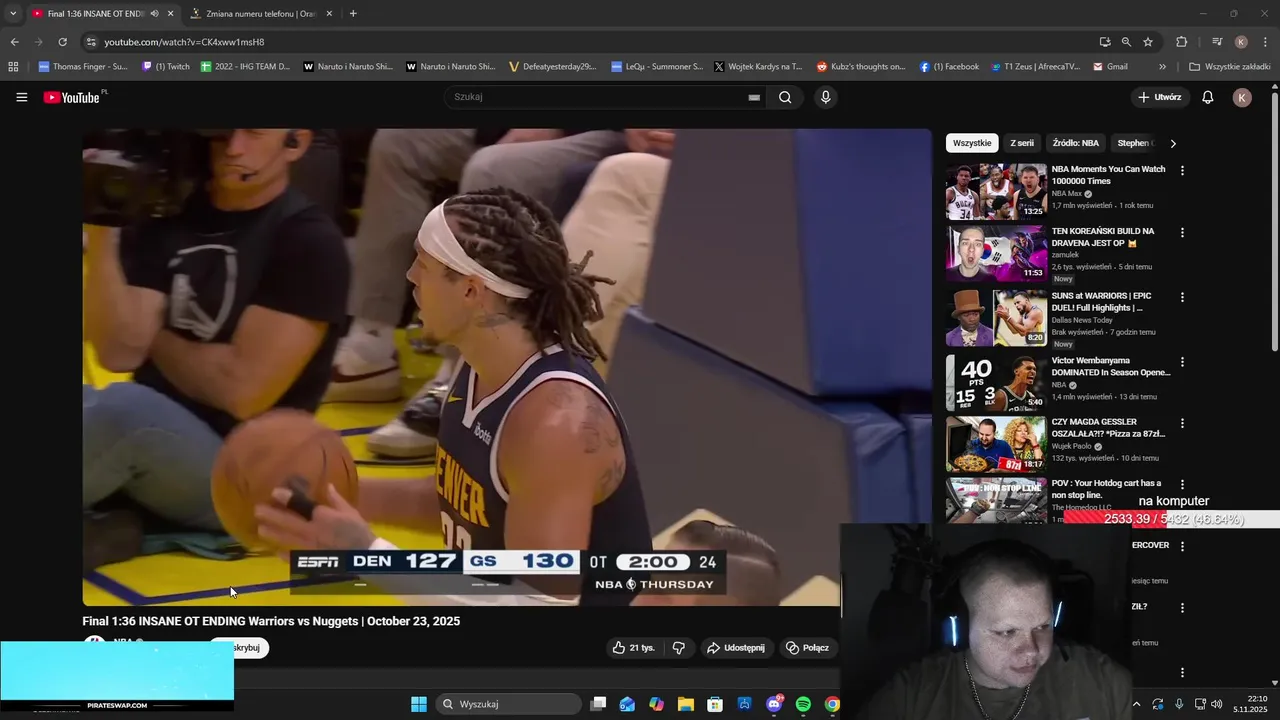The image size is (1280, 720).
Task: Open the YouTube account avatar menu
Action: tap(1242, 97)
